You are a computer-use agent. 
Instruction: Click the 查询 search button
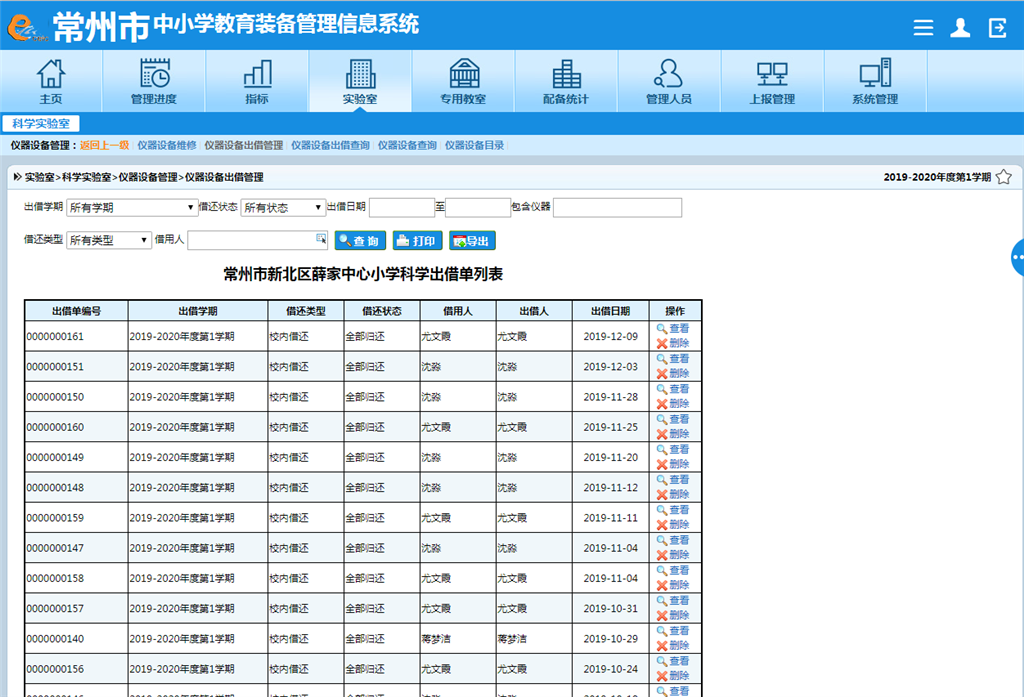(x=360, y=240)
